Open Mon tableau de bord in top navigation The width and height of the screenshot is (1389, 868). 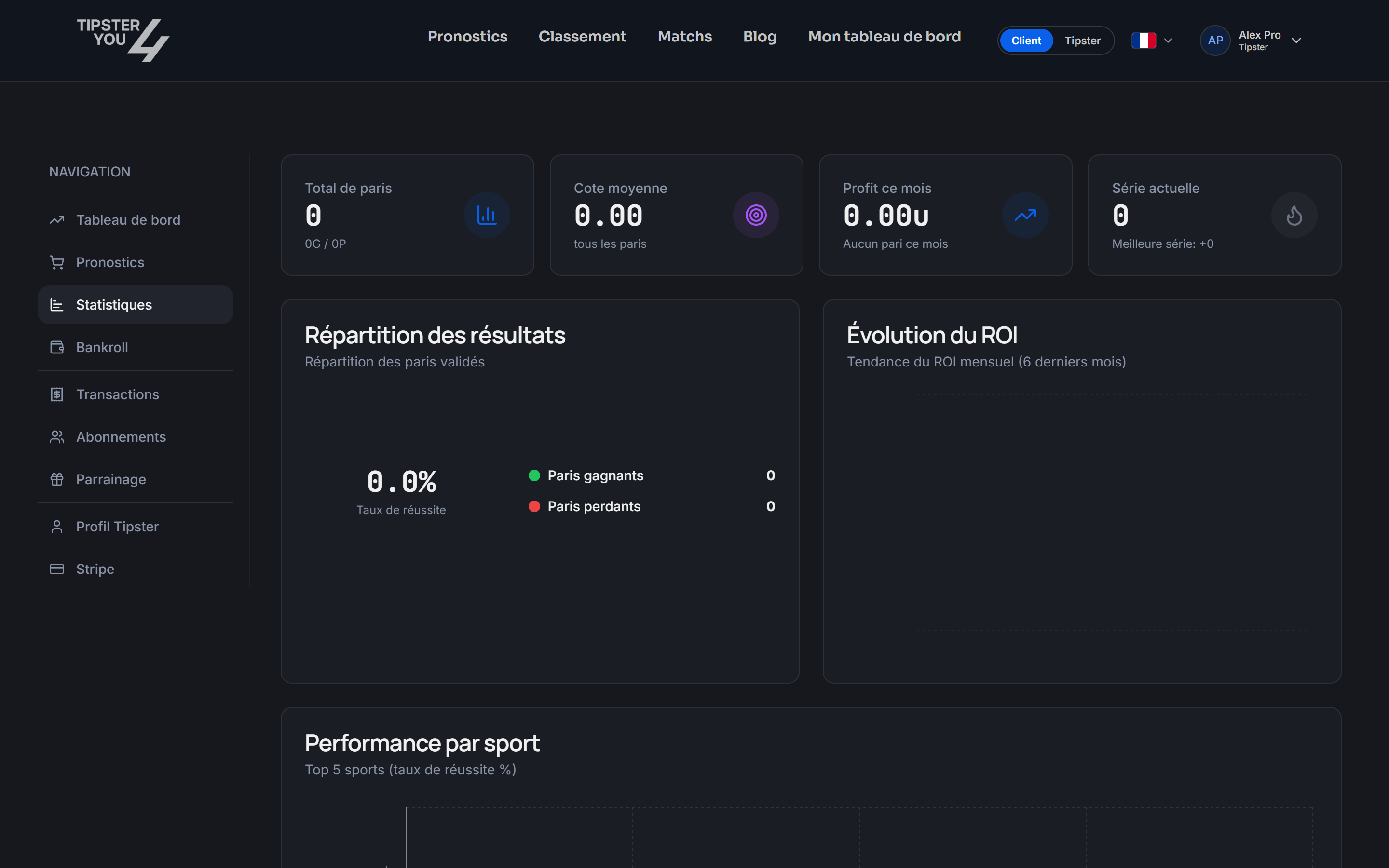(x=885, y=36)
